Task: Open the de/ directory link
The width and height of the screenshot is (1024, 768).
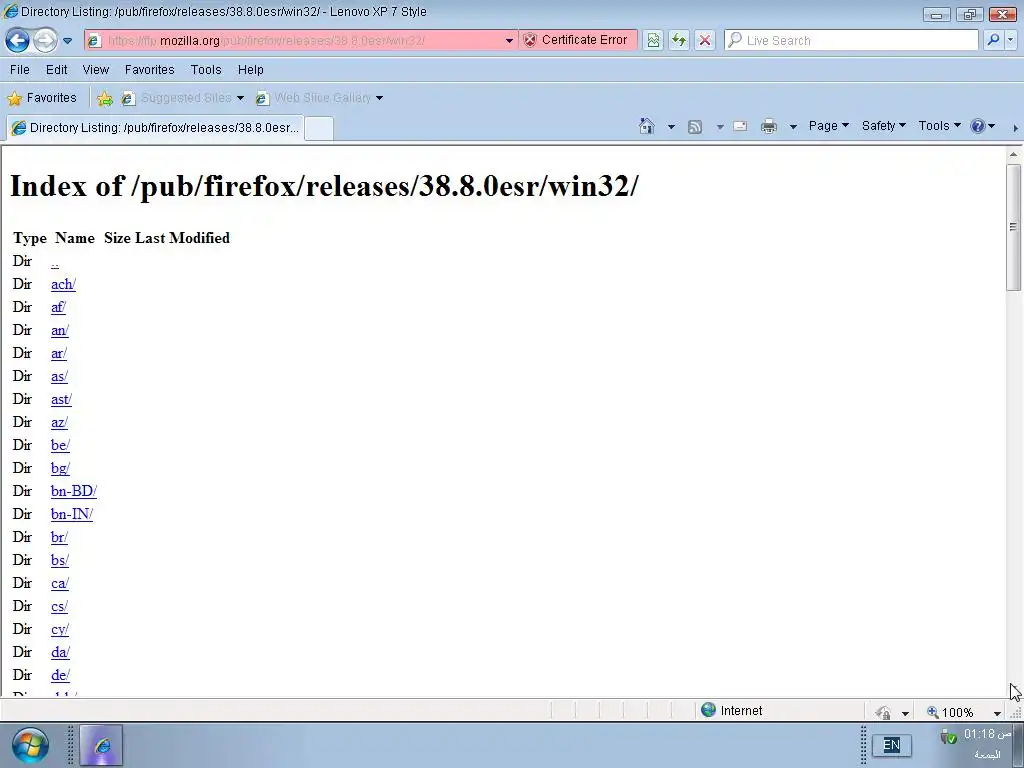Action: tap(60, 675)
